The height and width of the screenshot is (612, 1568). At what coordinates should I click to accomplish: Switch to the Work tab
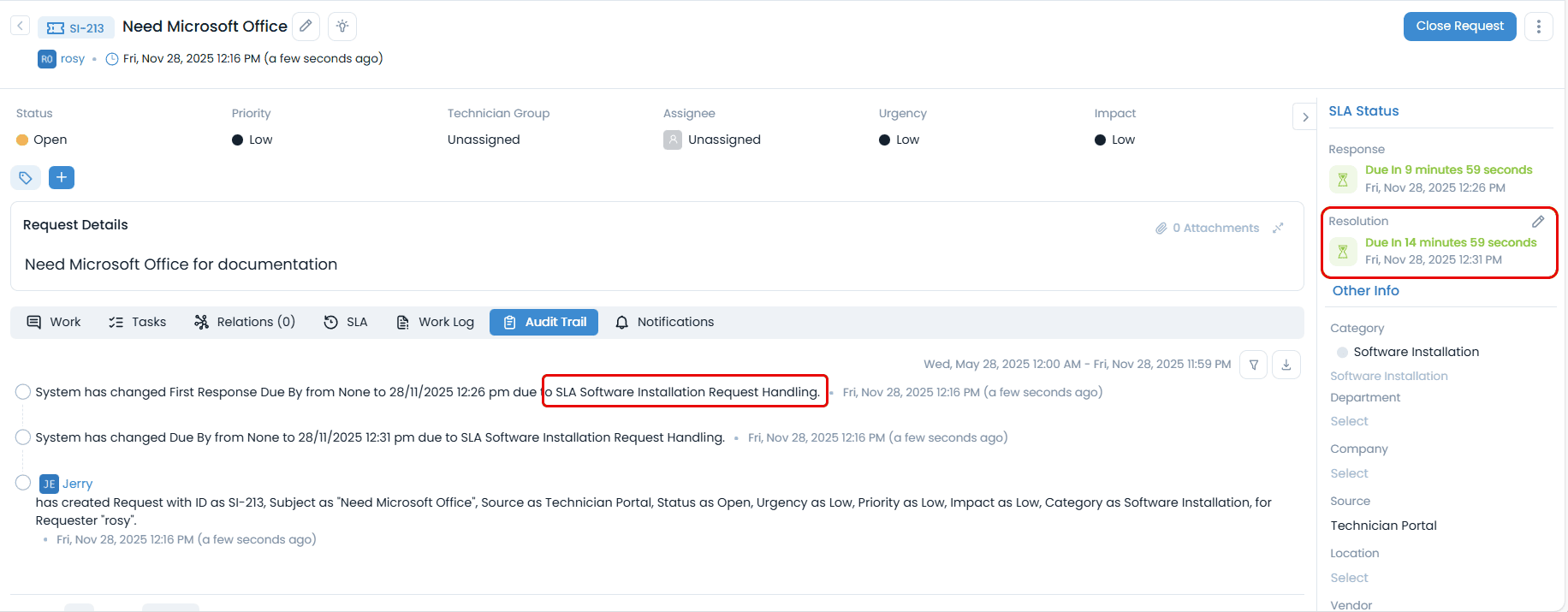pos(54,322)
